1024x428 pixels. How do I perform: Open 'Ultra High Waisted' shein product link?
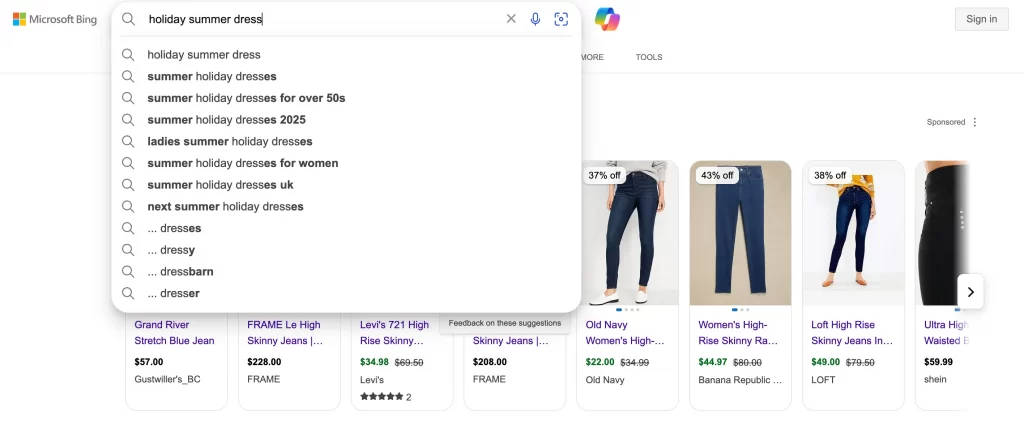pos(946,333)
